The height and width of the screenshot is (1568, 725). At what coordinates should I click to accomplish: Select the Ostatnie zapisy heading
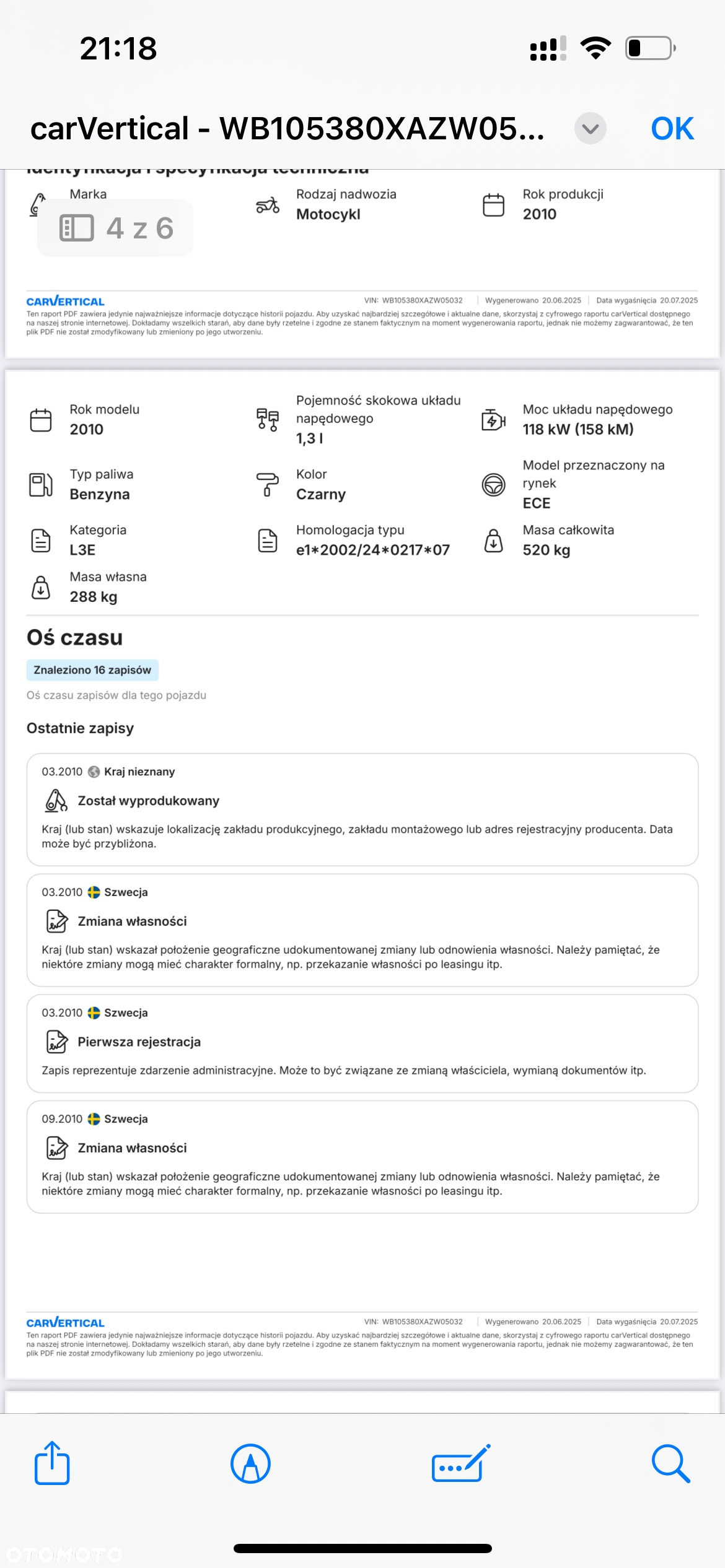point(81,728)
